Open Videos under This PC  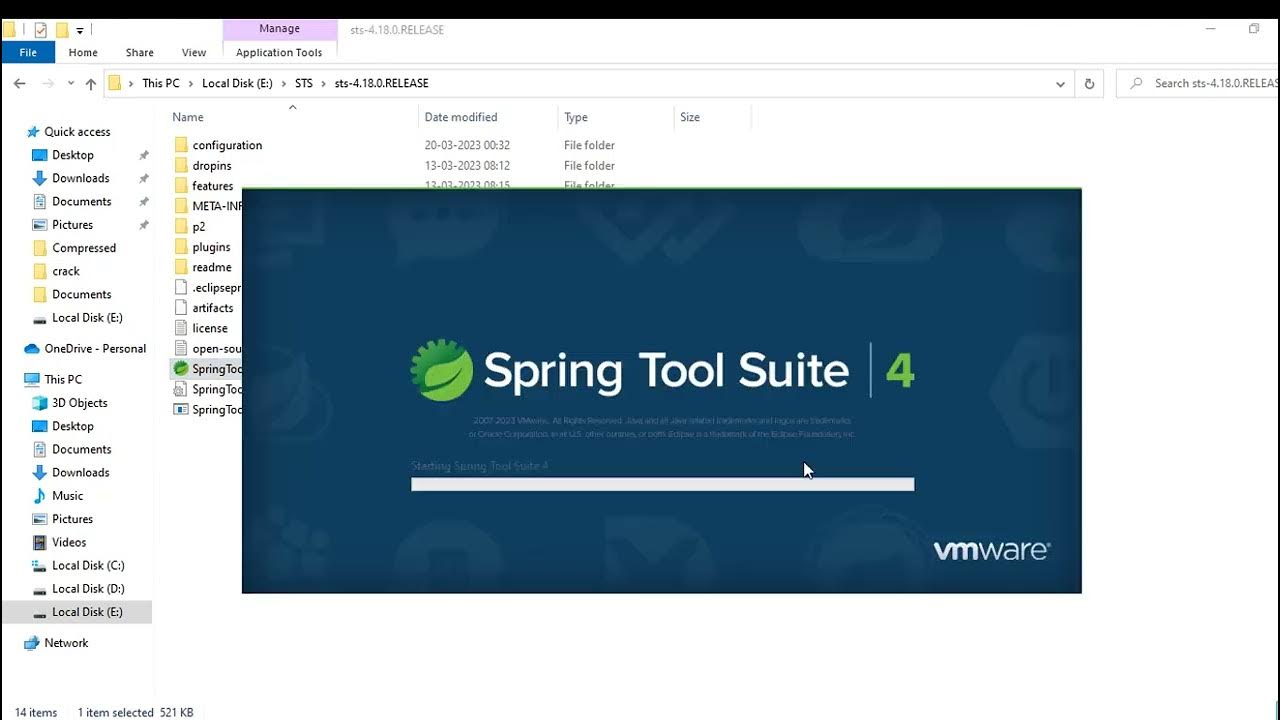[x=69, y=542]
